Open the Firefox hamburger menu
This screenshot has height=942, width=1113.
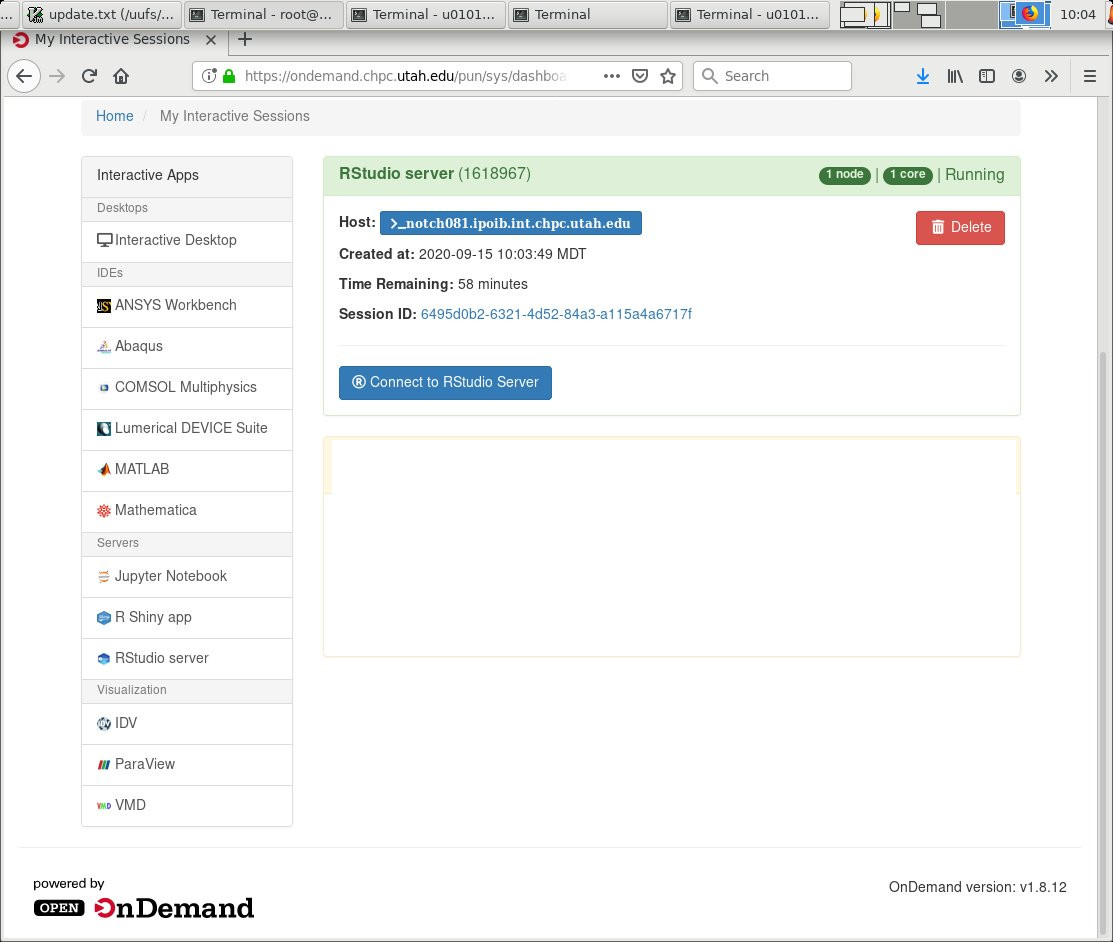[1090, 76]
